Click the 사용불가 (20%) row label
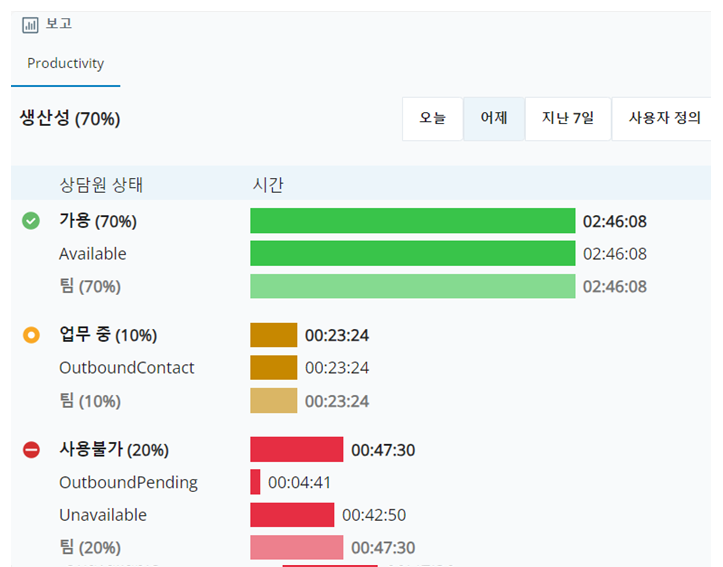Viewport: 723px width, 567px height. click(x=114, y=449)
